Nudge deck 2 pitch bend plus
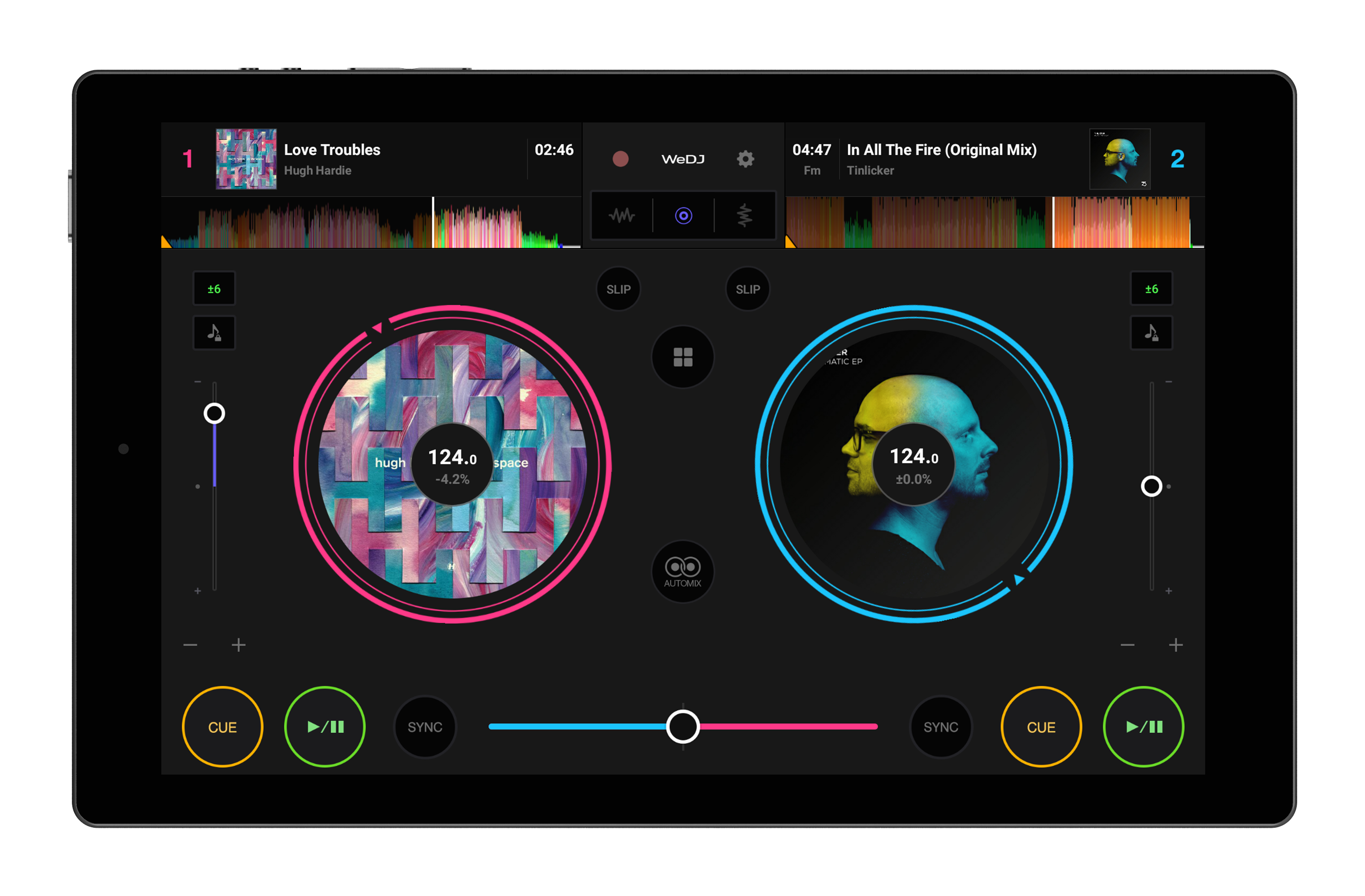The height and width of the screenshot is (896, 1365). 1176,645
